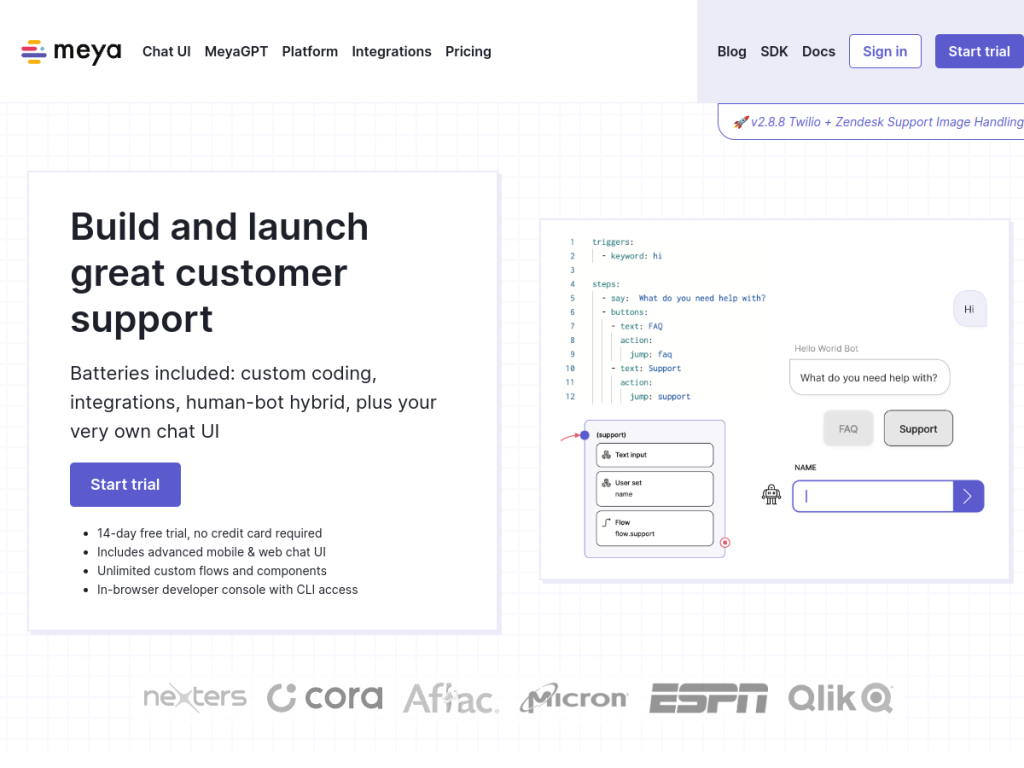Screen dimensions: 1024x768
Task: Click the Sign in button
Action: [x=885, y=51]
